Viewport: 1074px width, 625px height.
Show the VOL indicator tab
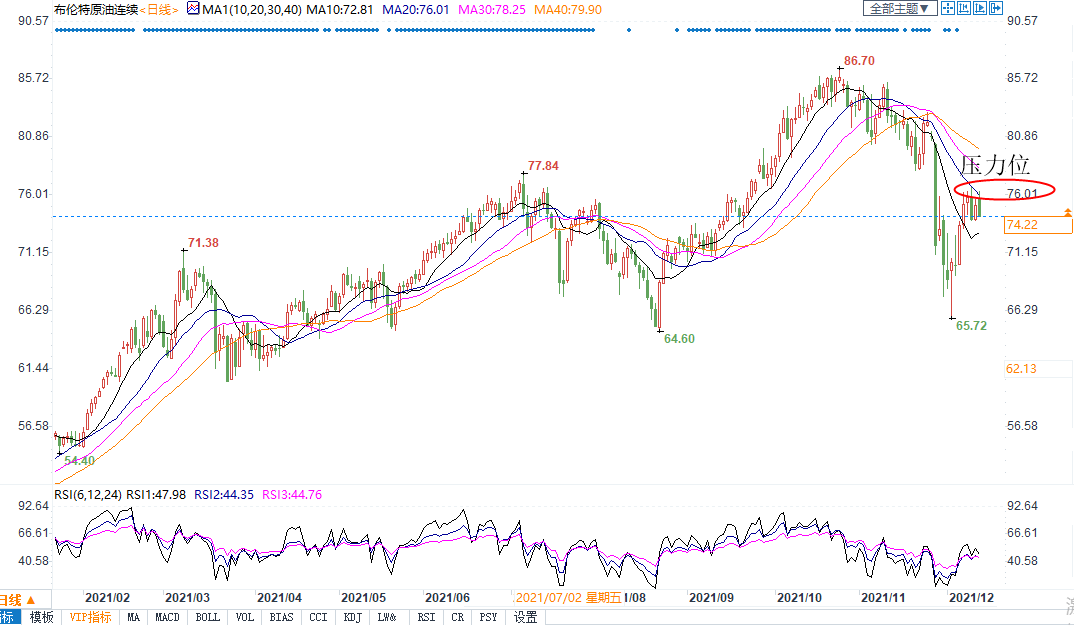pyautogui.click(x=246, y=617)
